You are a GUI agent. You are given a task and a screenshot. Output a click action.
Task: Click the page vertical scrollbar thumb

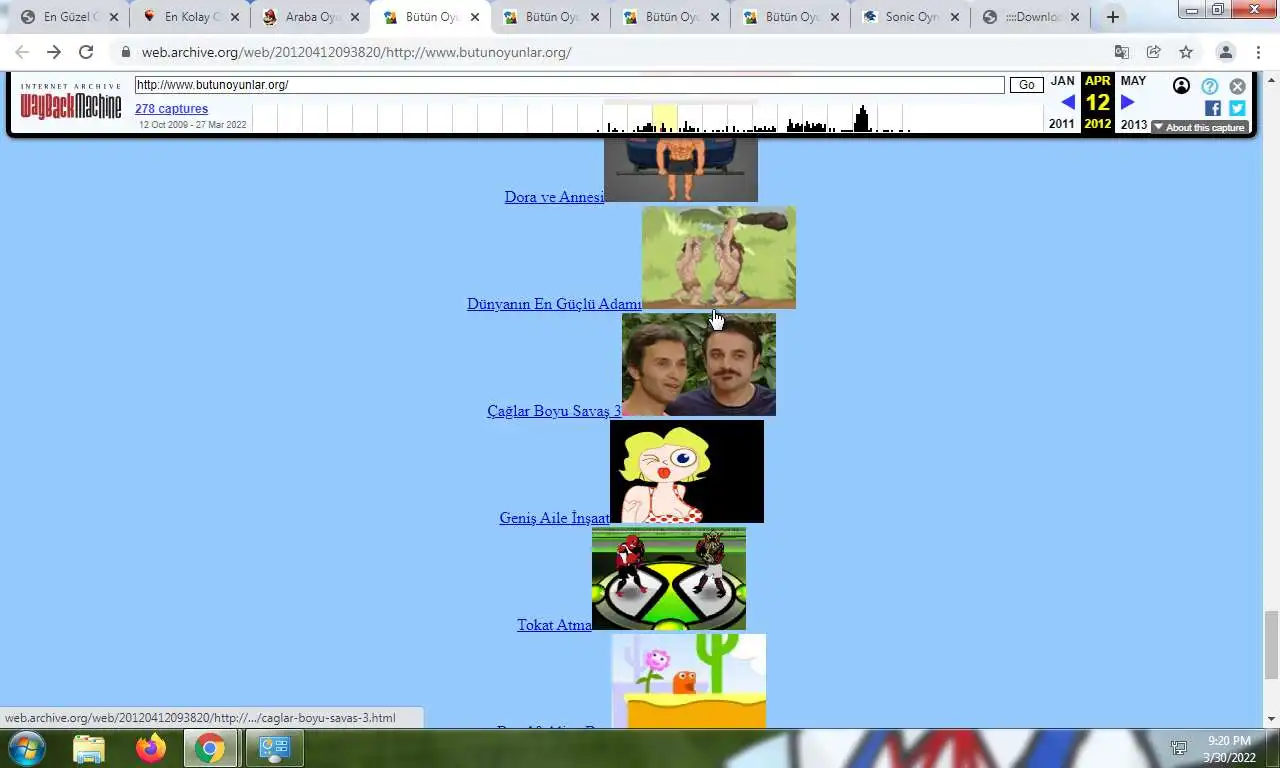point(1271,644)
